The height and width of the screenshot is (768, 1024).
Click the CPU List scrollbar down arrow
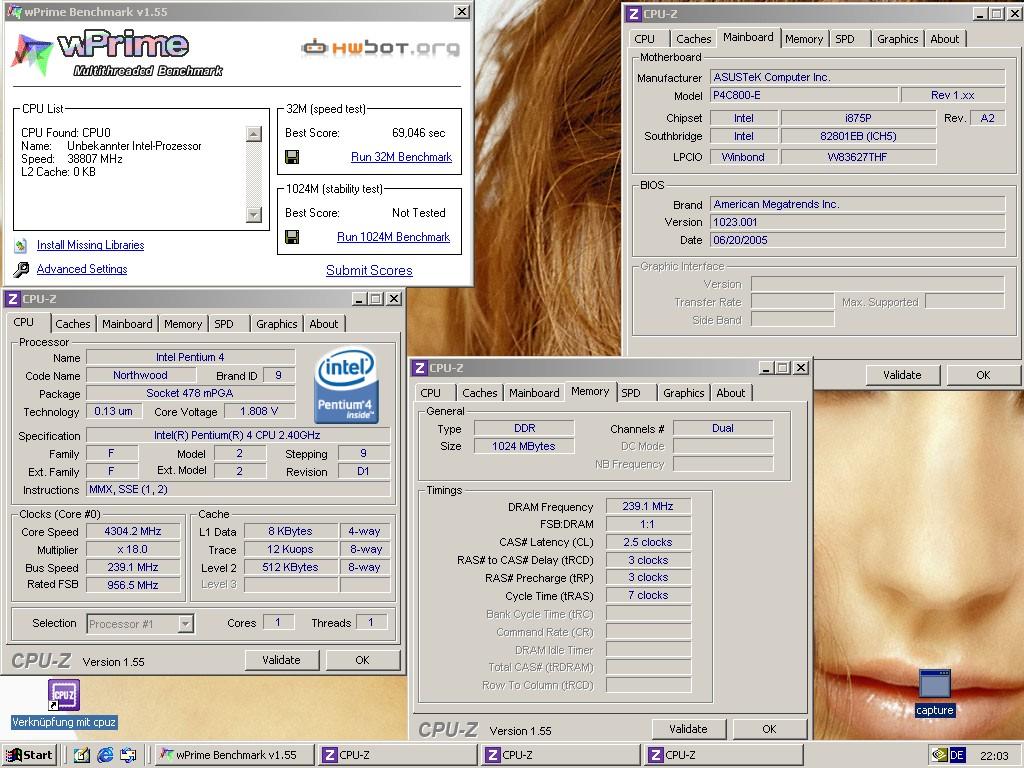pyautogui.click(x=253, y=214)
